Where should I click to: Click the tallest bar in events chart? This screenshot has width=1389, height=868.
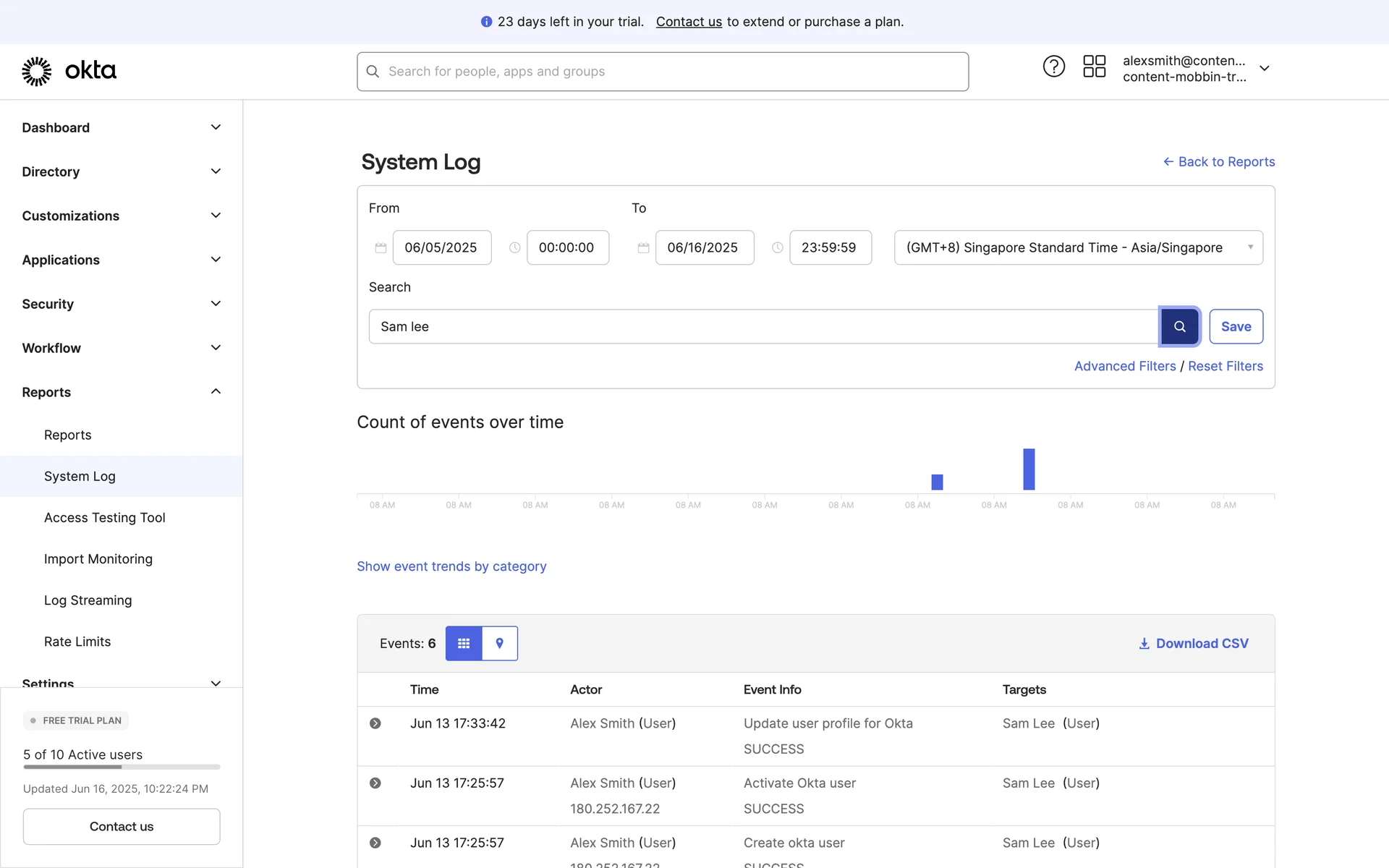1029,469
